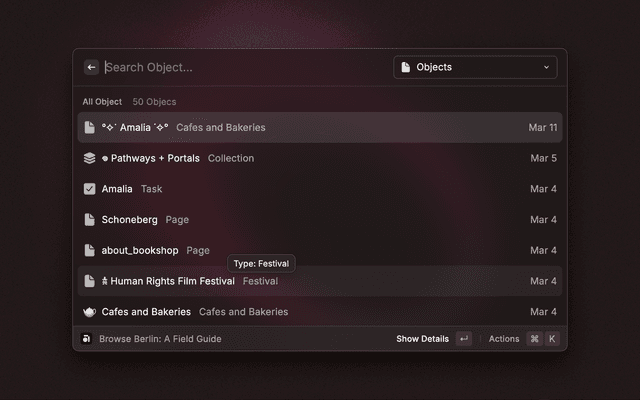Click the Schoneberg page icon
Screen dimensions: 640x400
click(90, 219)
